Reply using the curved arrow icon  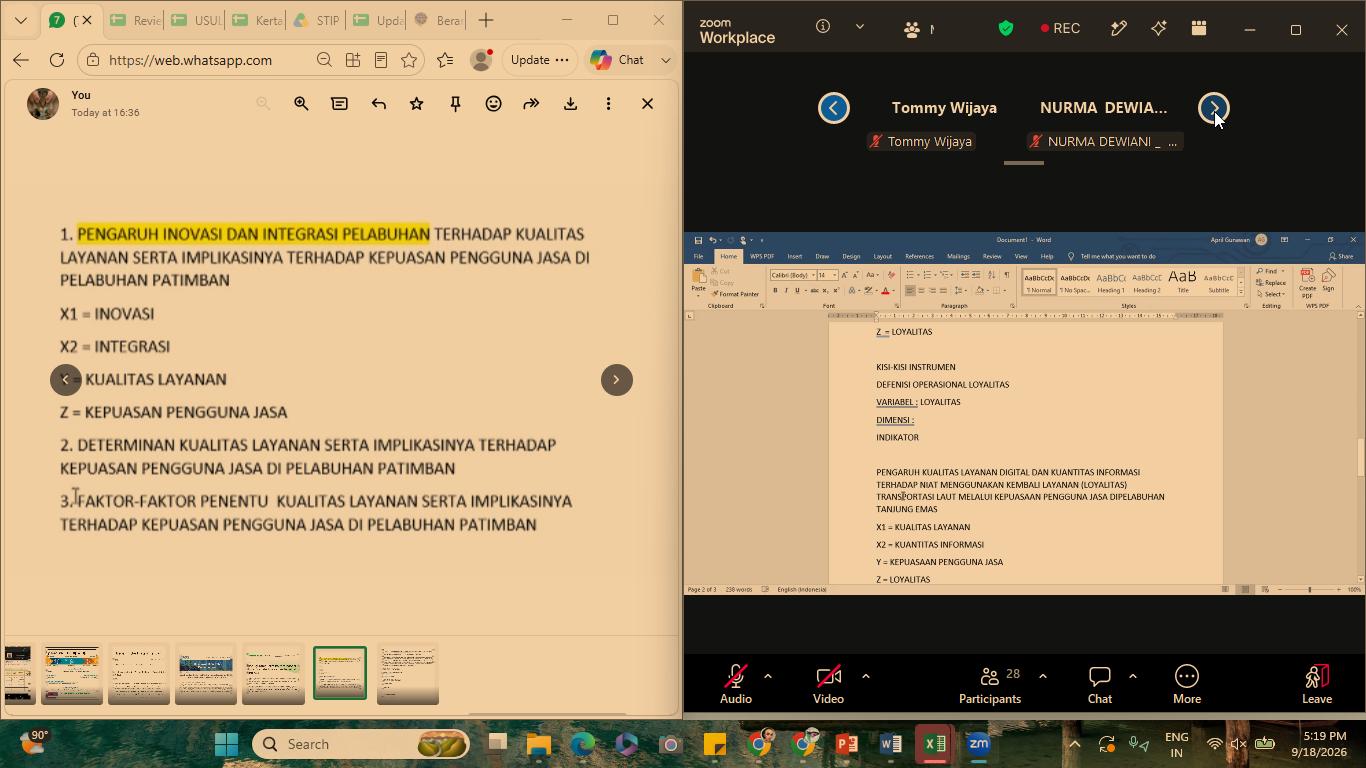click(378, 103)
